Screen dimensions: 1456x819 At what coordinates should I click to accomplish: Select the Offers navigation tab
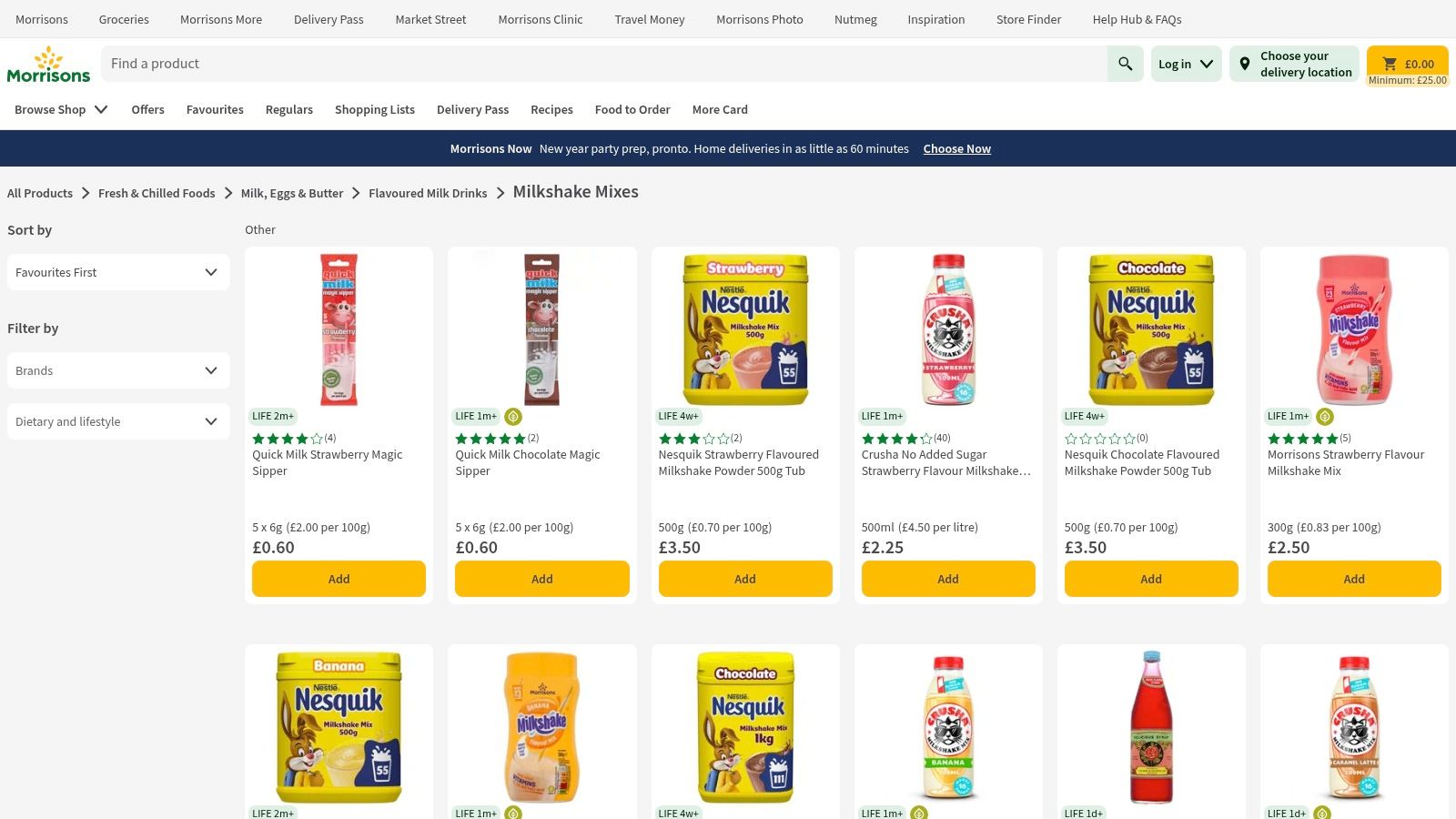[147, 109]
